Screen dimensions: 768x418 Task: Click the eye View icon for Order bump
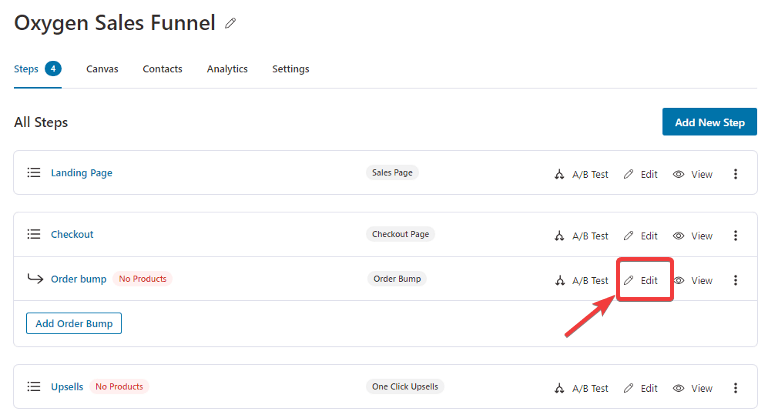(678, 280)
